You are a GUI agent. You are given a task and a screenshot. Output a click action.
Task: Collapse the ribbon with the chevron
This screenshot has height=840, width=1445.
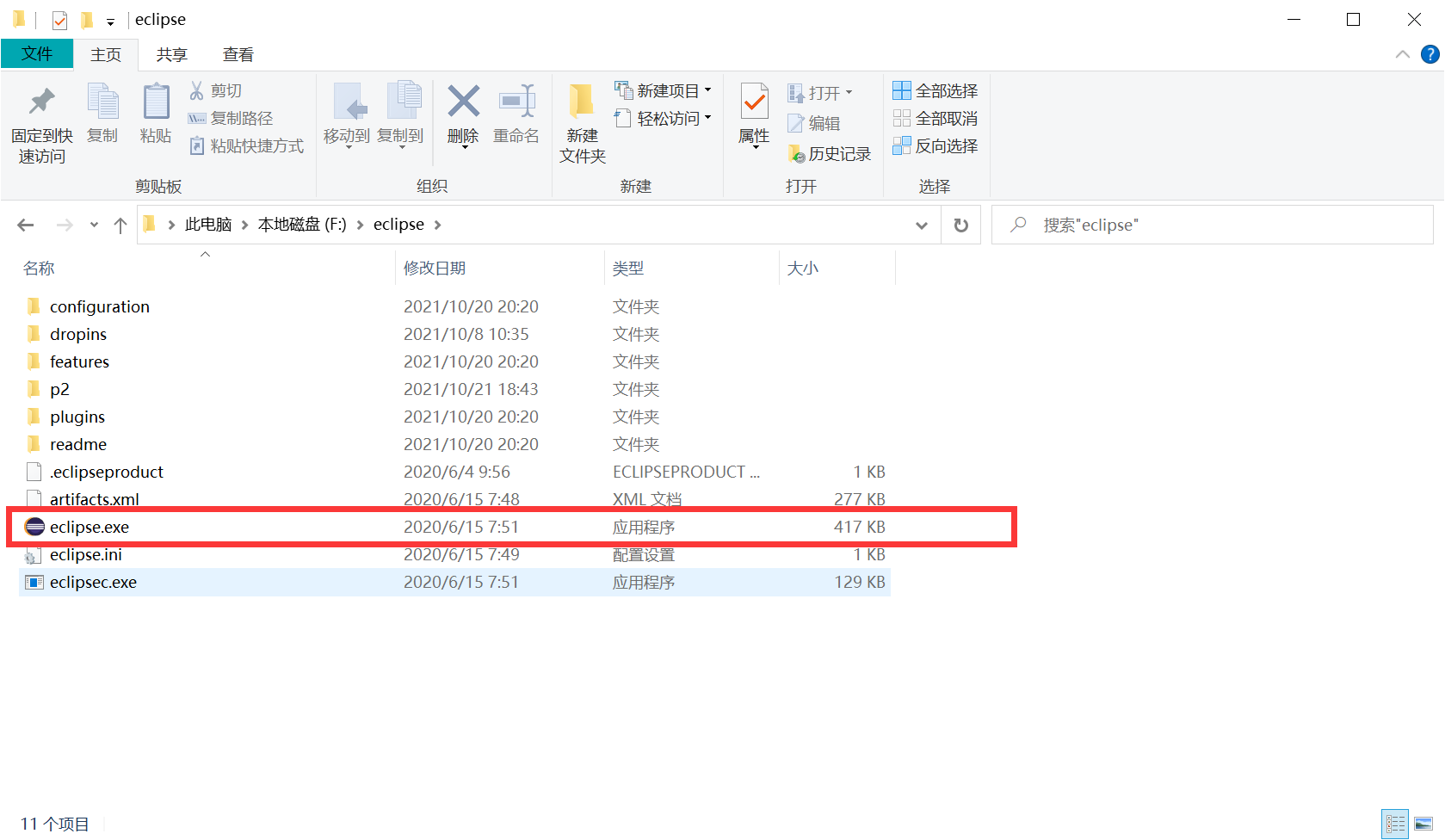point(1403,54)
